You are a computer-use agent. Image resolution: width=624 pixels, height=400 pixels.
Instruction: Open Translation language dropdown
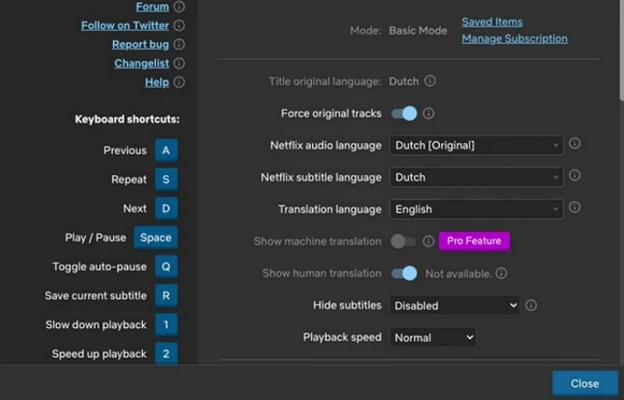point(476,209)
